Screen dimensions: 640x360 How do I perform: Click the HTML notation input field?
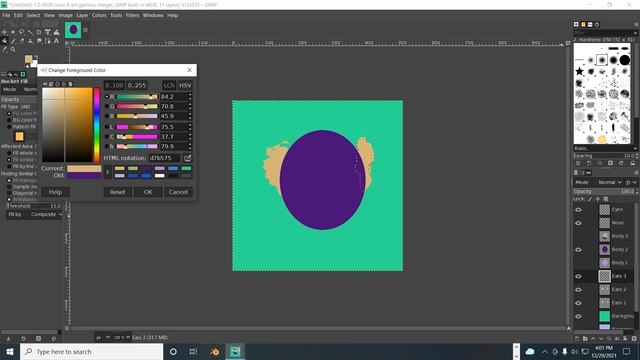pos(164,158)
